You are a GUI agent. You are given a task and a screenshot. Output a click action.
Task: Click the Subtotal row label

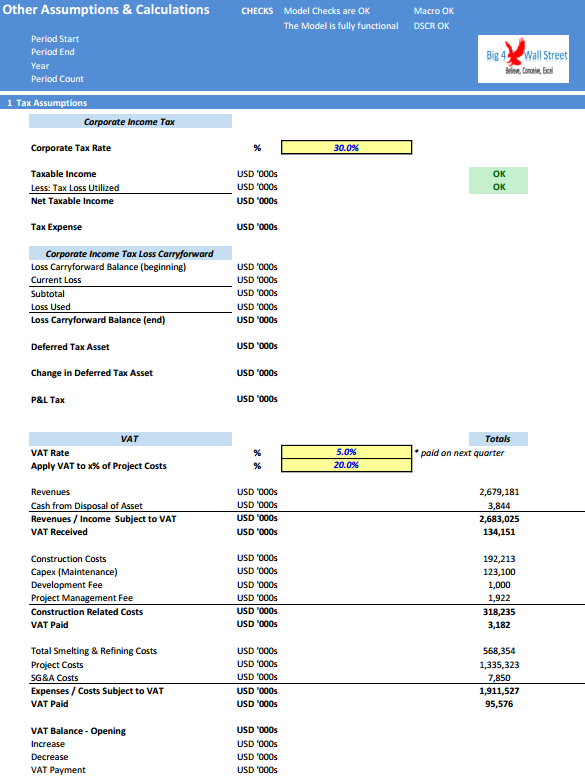click(47, 294)
